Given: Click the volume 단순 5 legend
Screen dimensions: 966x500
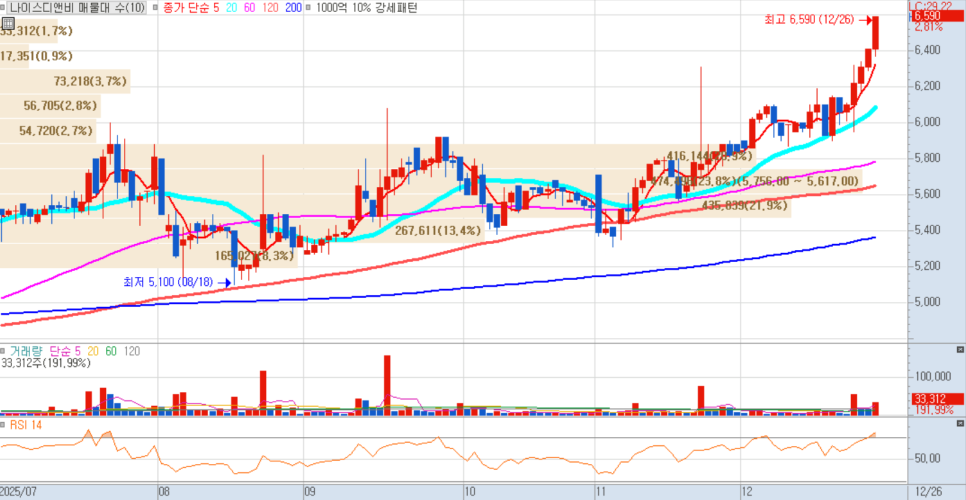Looking at the screenshot, I should click(65, 351).
